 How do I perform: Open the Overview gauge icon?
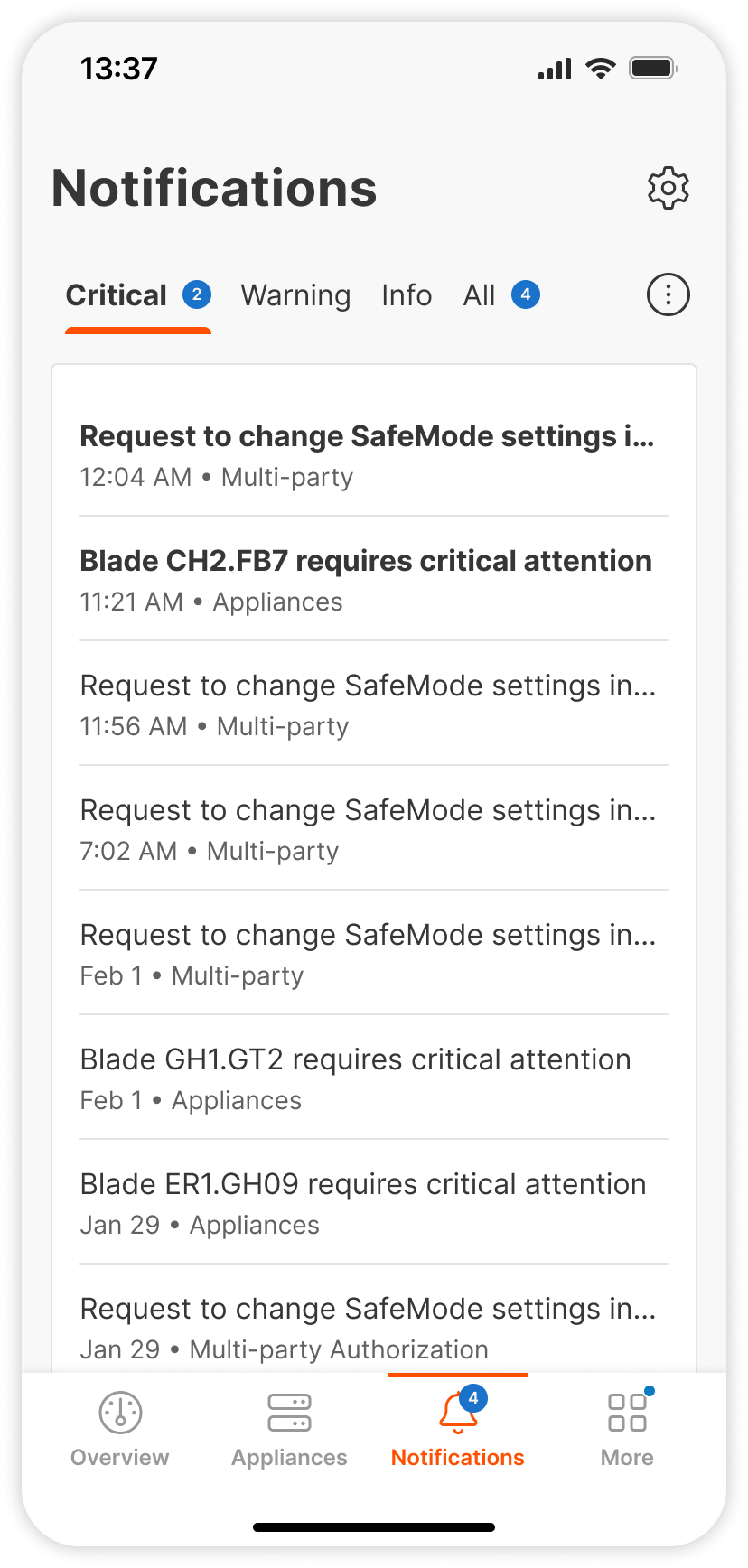pyautogui.click(x=120, y=1412)
